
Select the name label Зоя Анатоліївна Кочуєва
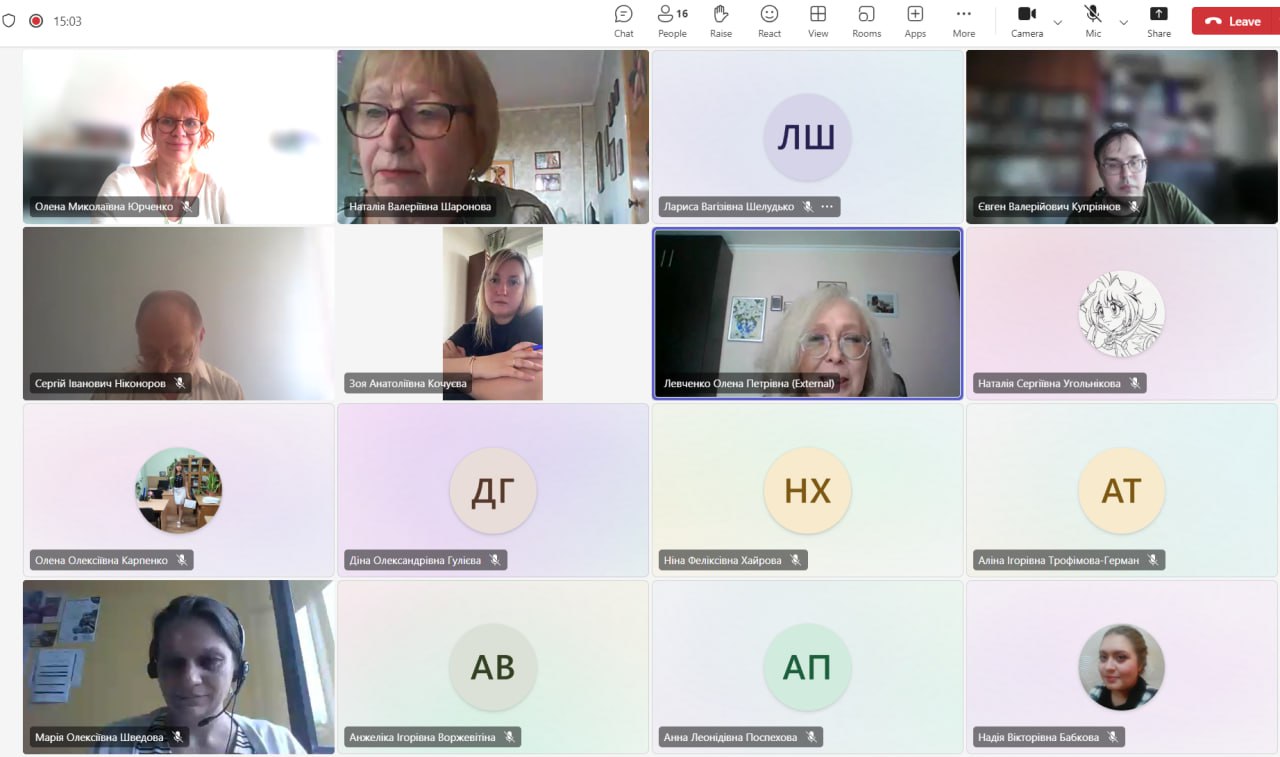coord(408,383)
